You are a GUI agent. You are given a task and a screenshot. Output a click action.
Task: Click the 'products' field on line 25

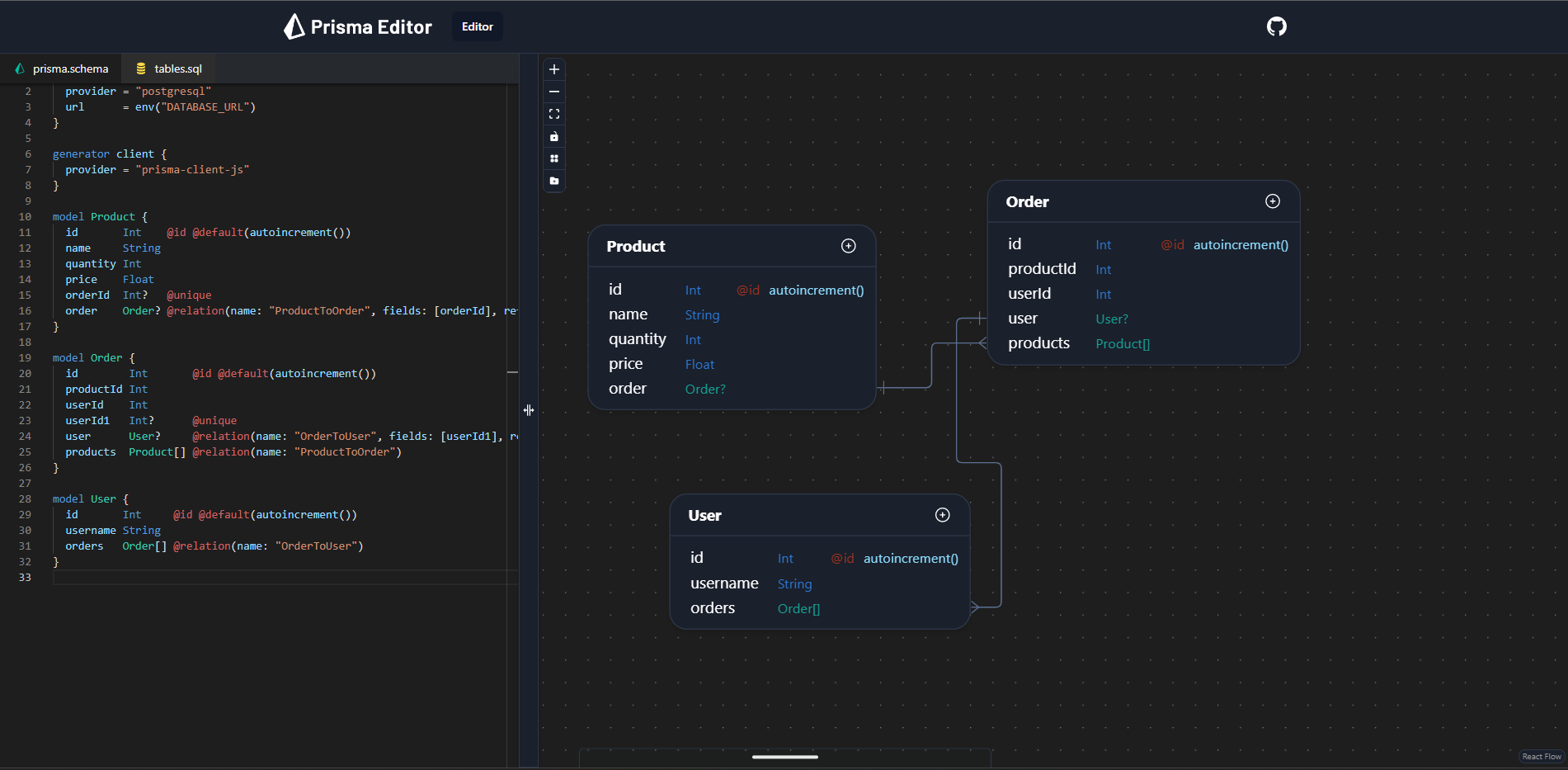point(91,452)
